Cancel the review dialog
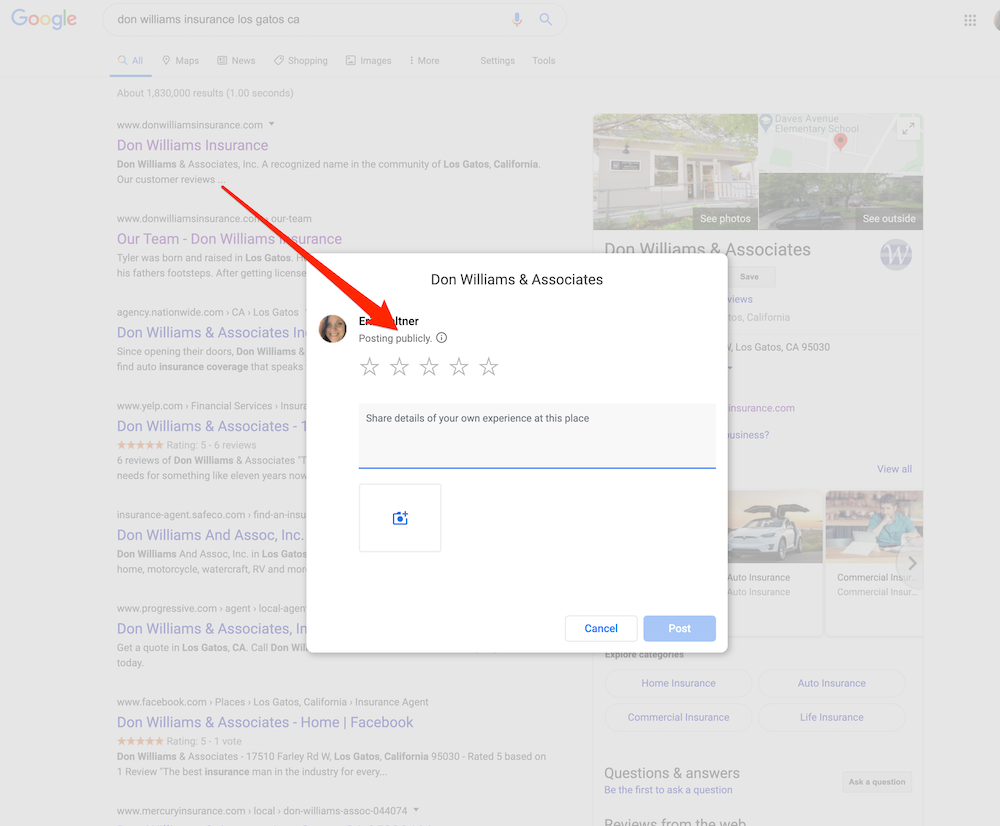The height and width of the screenshot is (826, 1000). click(601, 628)
